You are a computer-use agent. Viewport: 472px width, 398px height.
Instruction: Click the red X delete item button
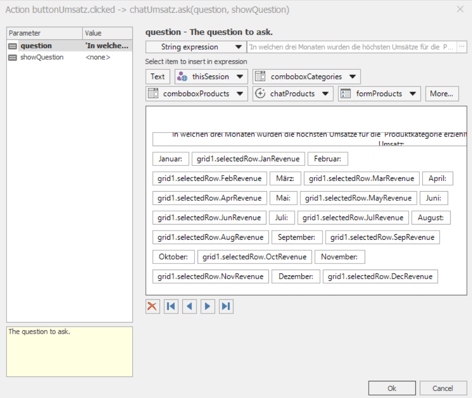pyautogui.click(x=152, y=306)
